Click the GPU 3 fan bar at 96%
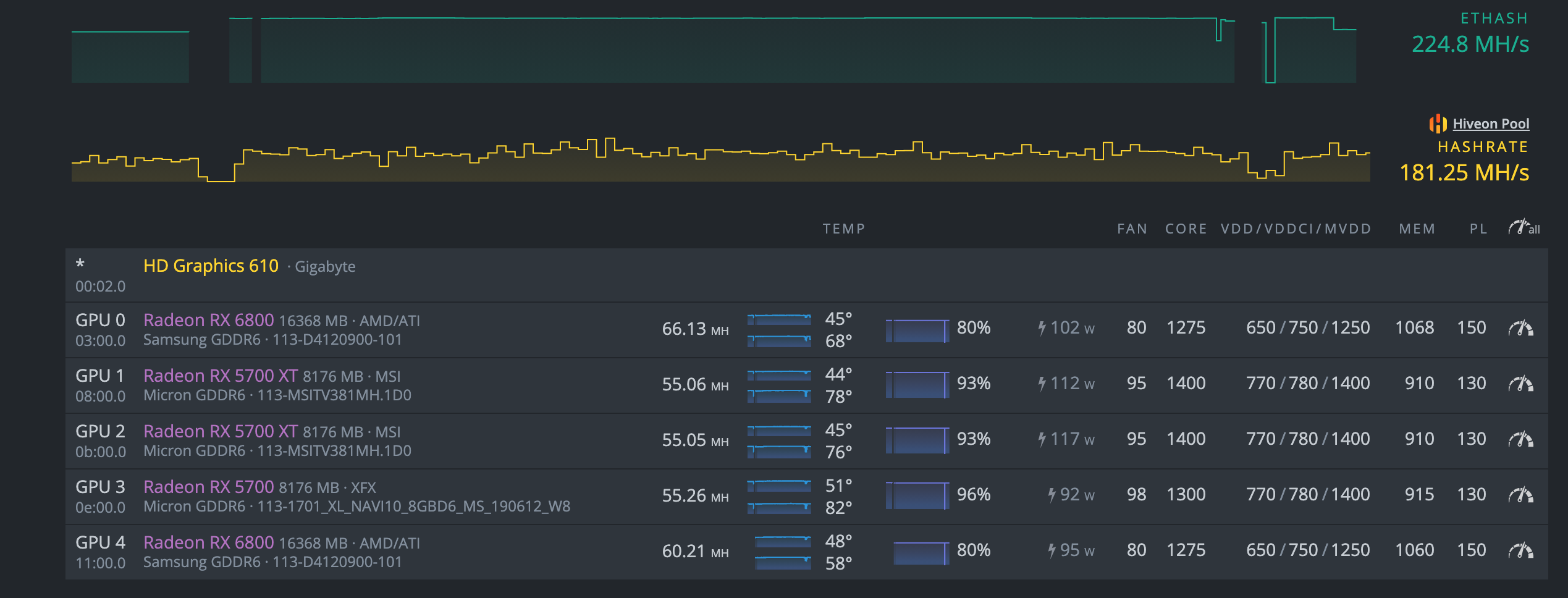Image resolution: width=1568 pixels, height=598 pixels. coord(917,495)
